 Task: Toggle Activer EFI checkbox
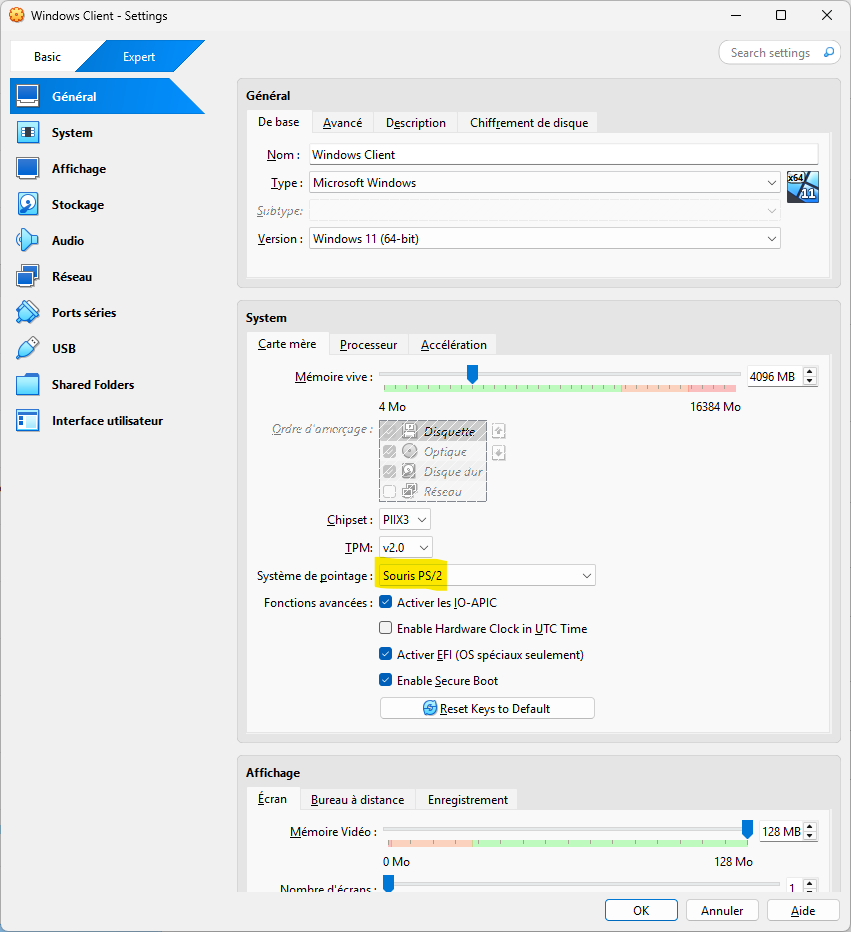click(x=386, y=654)
